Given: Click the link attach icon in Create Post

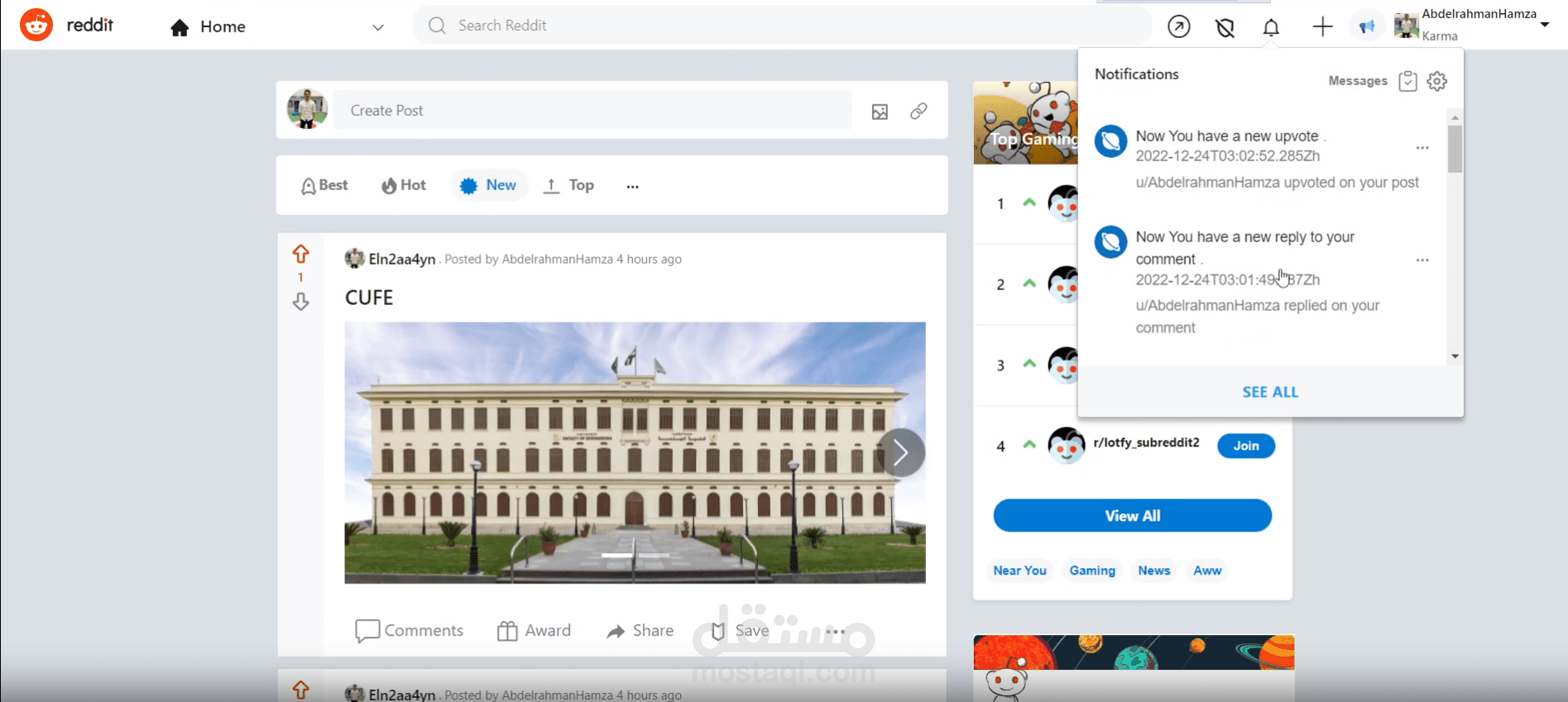Looking at the screenshot, I should [x=918, y=111].
